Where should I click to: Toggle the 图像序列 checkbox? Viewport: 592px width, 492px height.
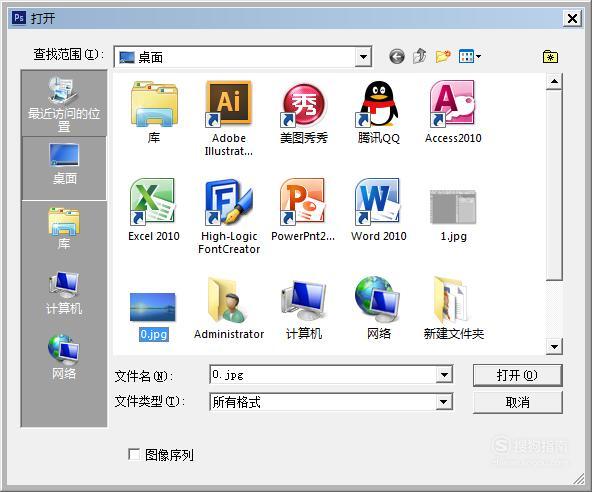pyautogui.click(x=134, y=454)
